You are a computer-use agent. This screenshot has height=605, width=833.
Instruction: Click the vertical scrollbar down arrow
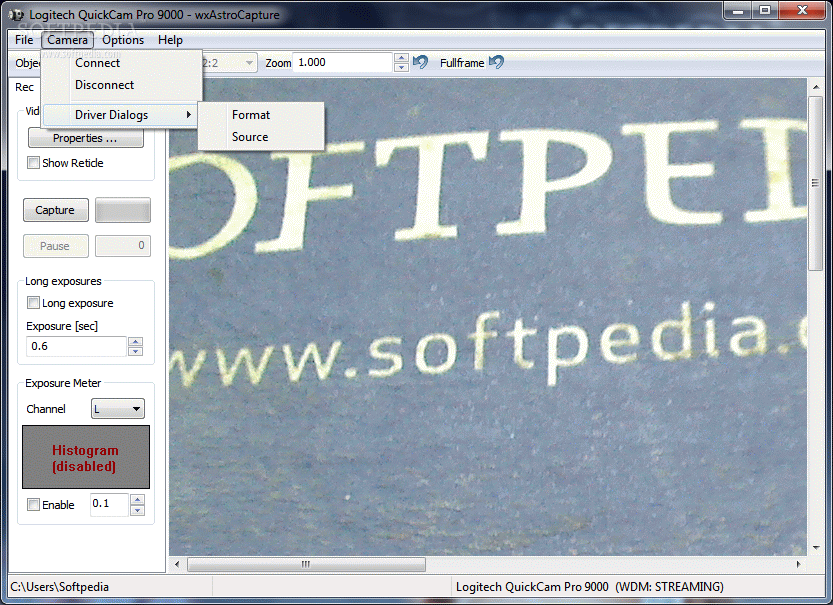[816, 548]
